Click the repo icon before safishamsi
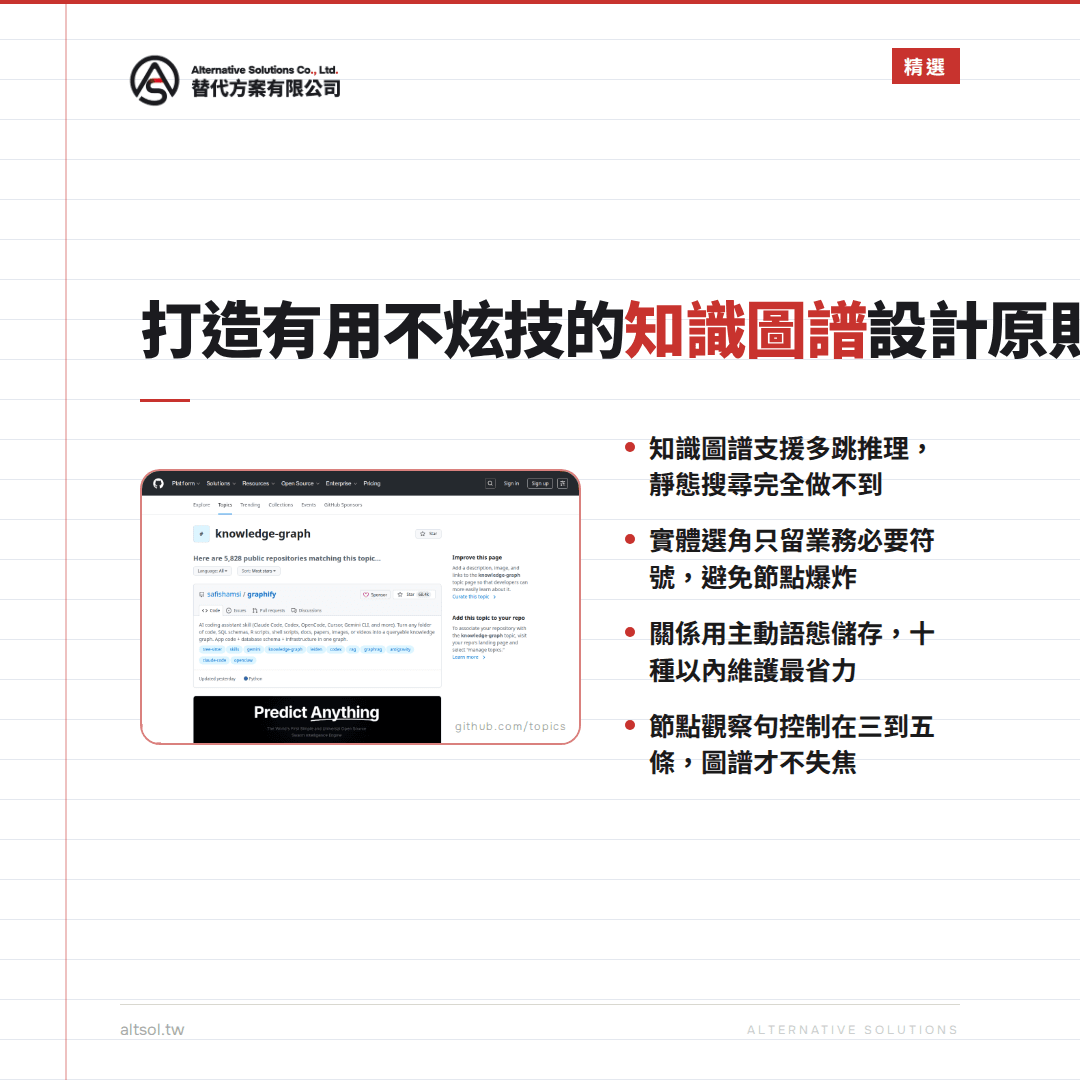Image resolution: width=1080 pixels, height=1080 pixels. 202,594
